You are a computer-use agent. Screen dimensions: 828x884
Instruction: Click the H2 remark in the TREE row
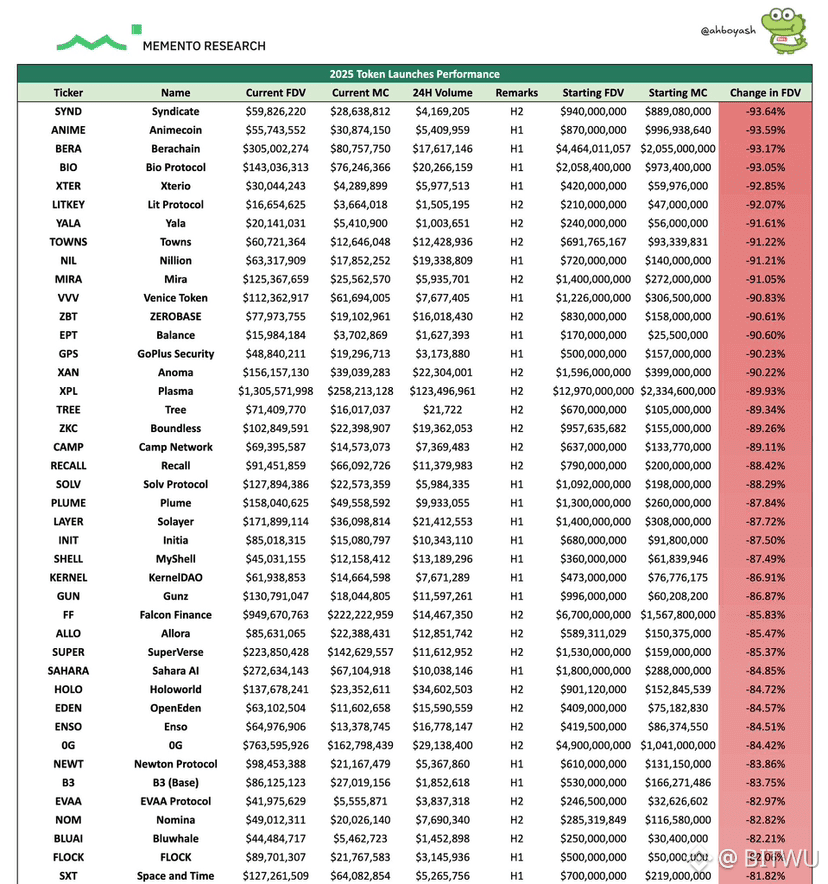pyautogui.click(x=516, y=410)
